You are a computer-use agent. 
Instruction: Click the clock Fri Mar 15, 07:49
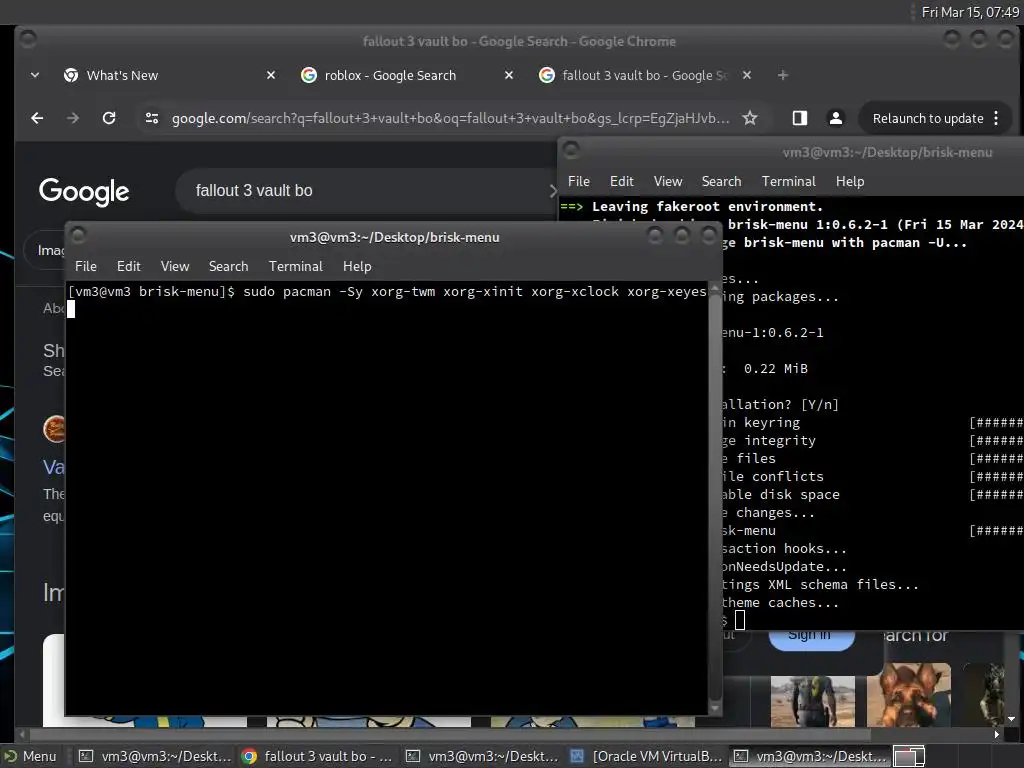970,12
